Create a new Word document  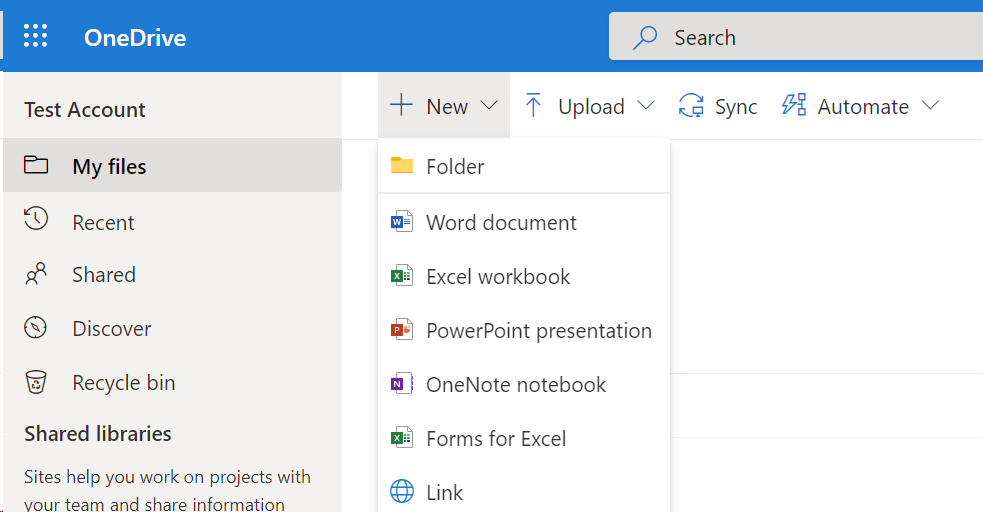point(524,222)
